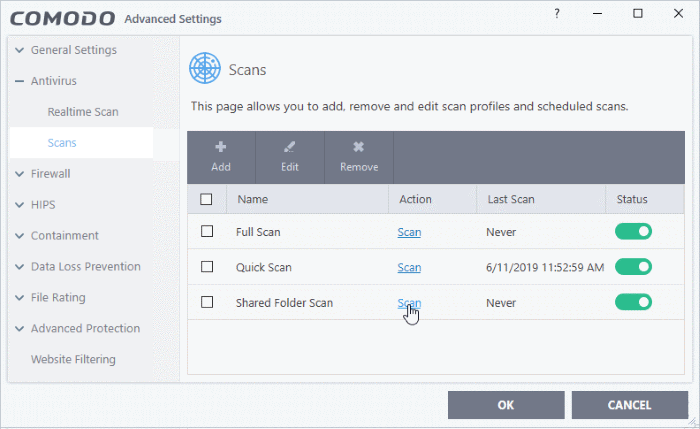This screenshot has height=429, width=700.
Task: Collapse the Antivirus section minus
Action: pyautogui.click(x=19, y=81)
